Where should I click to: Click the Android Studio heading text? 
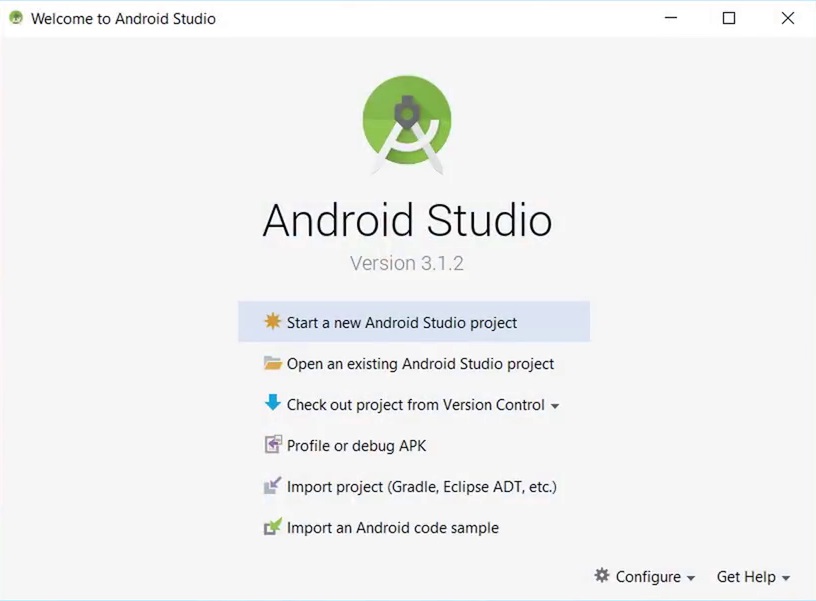pyautogui.click(x=407, y=220)
